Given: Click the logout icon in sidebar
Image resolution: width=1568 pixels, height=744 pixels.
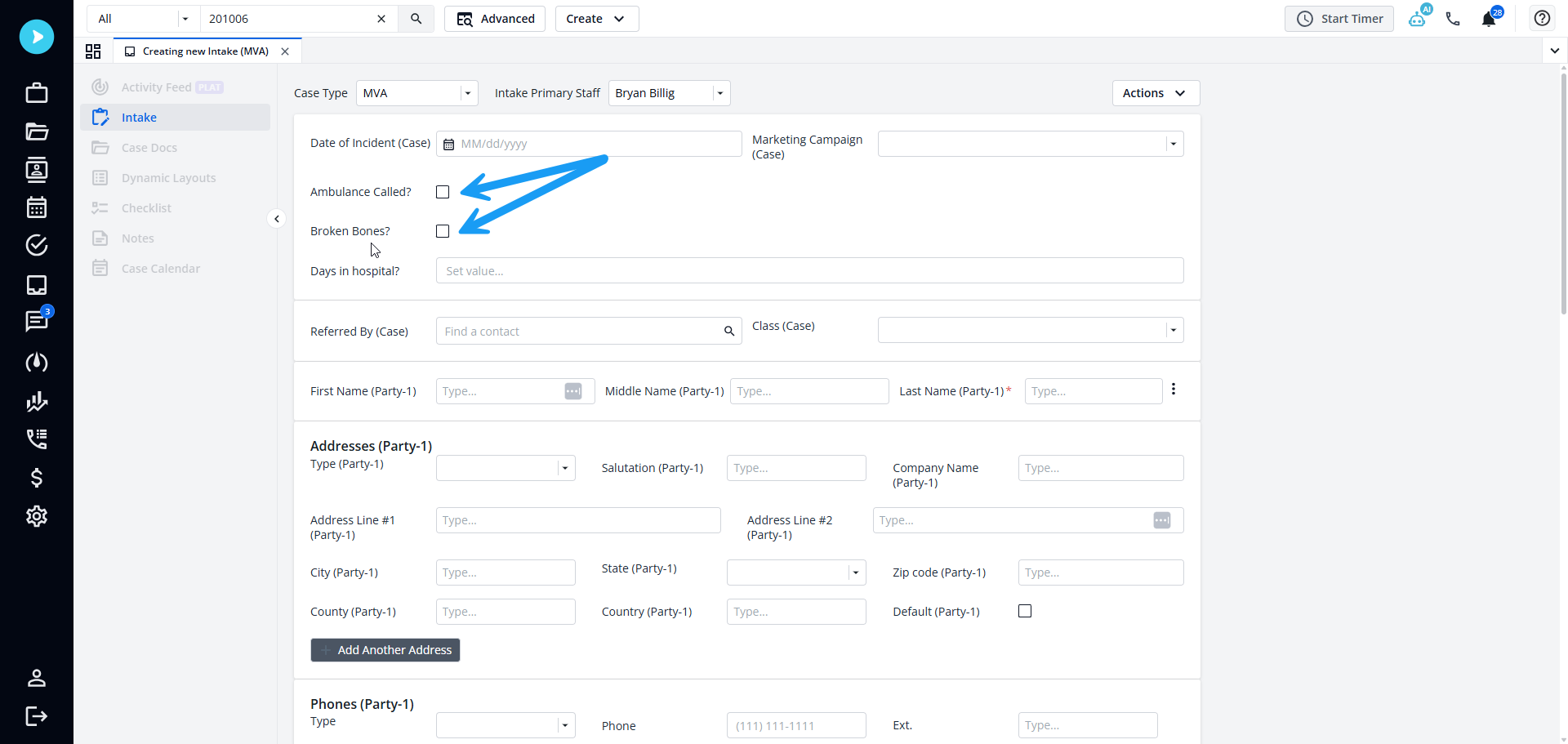Looking at the screenshot, I should 37,716.
